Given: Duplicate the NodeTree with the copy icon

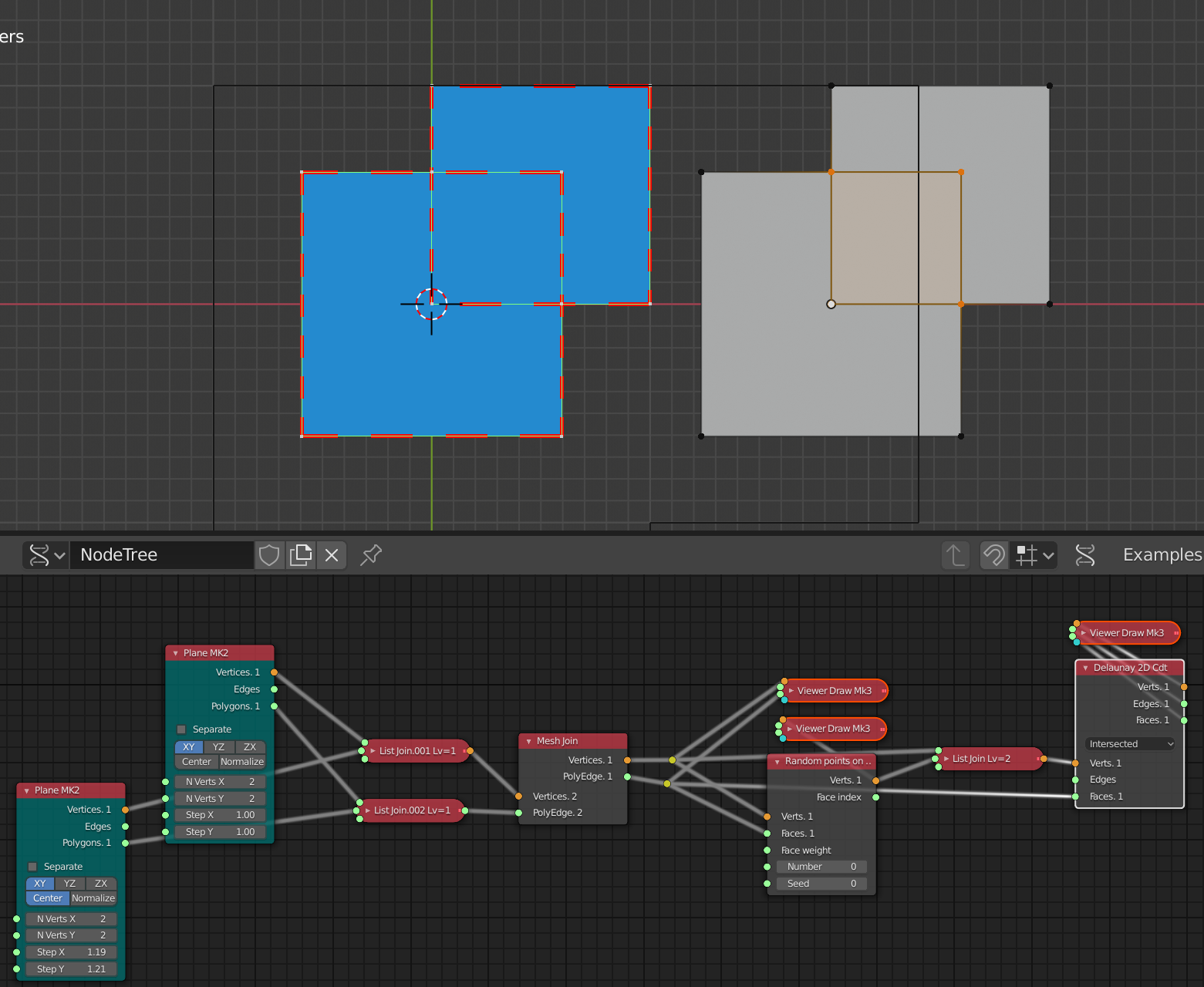Looking at the screenshot, I should coord(301,555).
